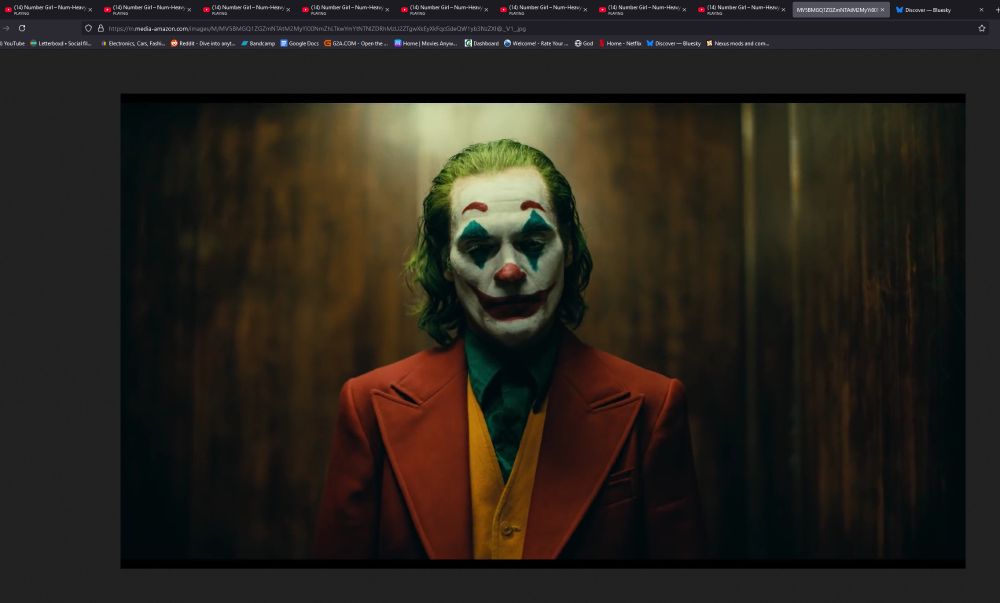Bookmark this page with the star icon

pos(982,28)
